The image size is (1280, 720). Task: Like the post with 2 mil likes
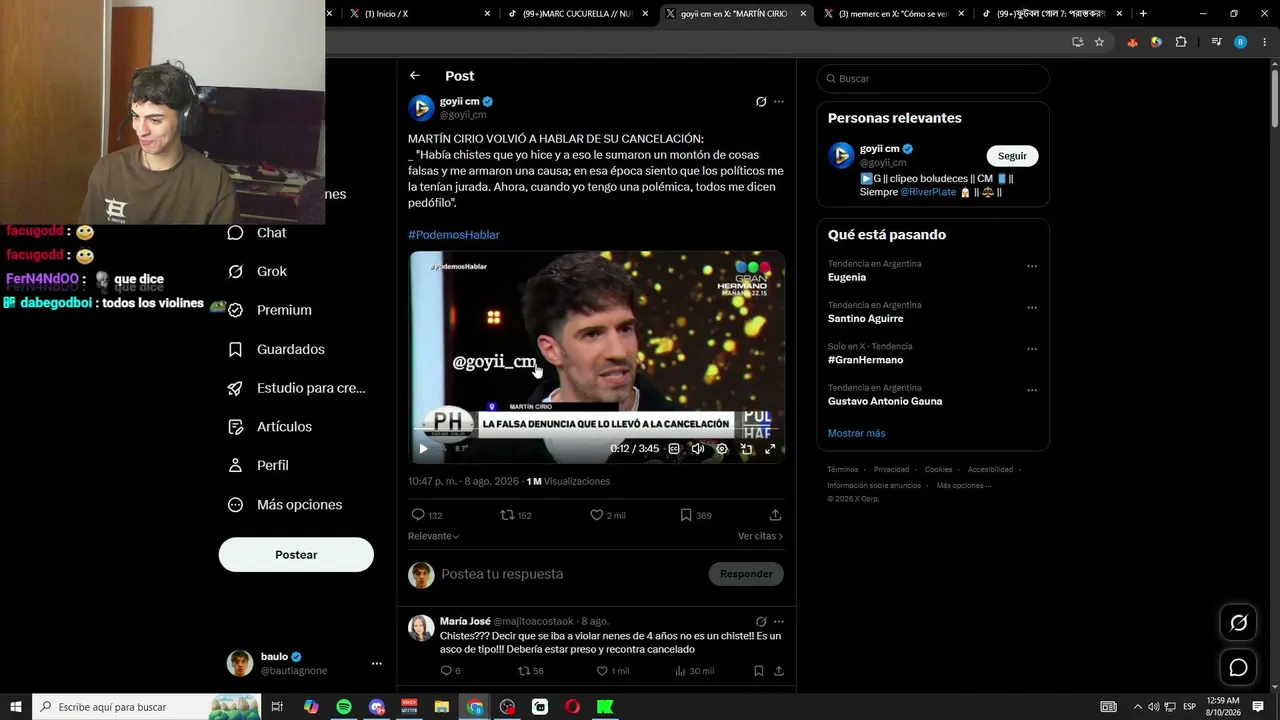click(596, 515)
